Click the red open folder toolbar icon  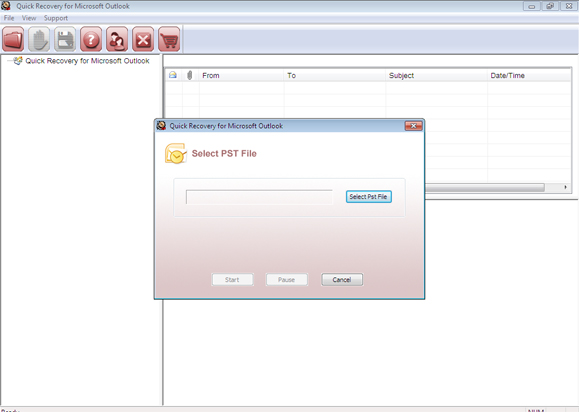click(x=13, y=39)
